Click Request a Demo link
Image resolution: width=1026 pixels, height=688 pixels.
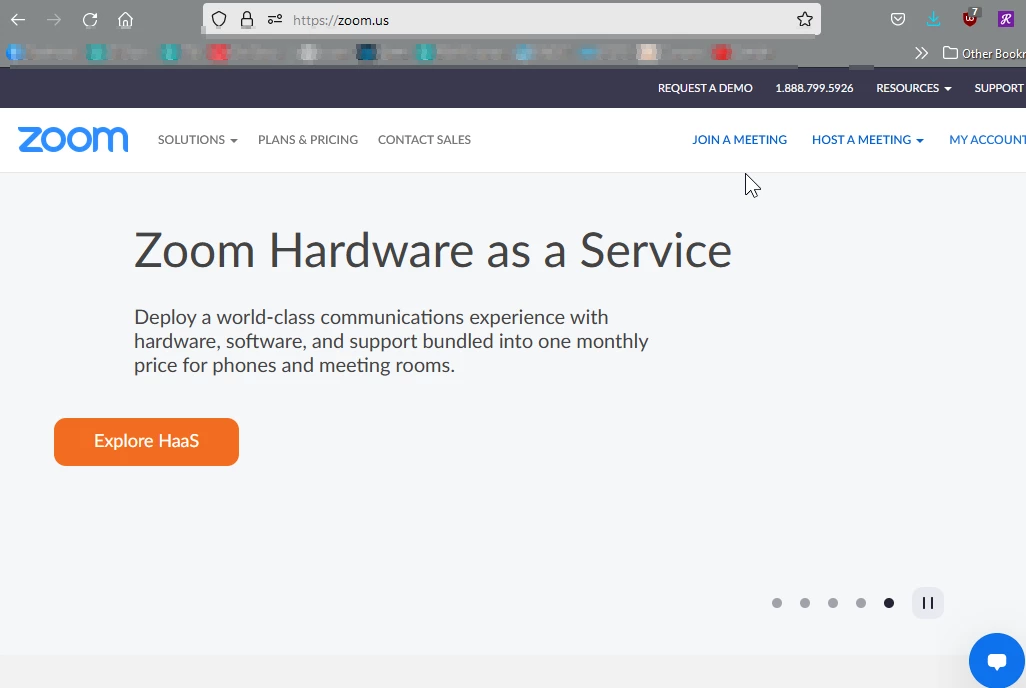tap(705, 88)
